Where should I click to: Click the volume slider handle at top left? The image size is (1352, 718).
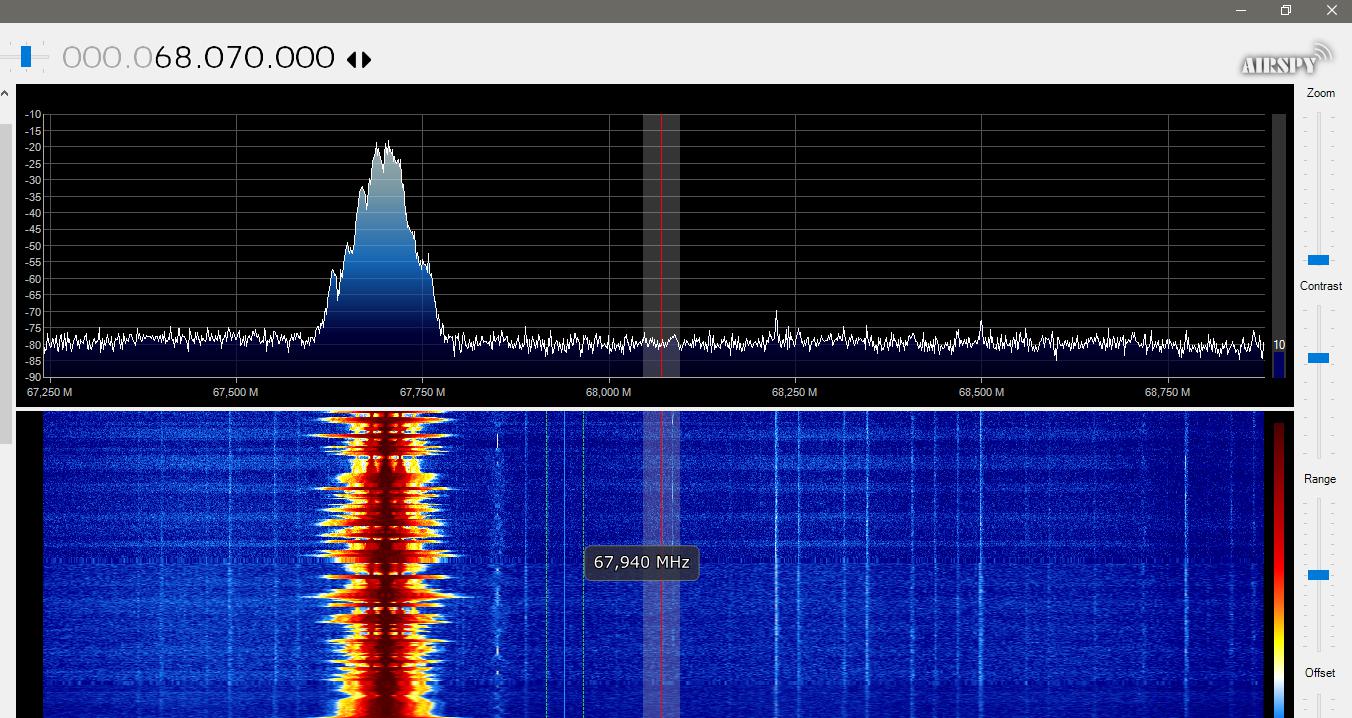(x=26, y=57)
